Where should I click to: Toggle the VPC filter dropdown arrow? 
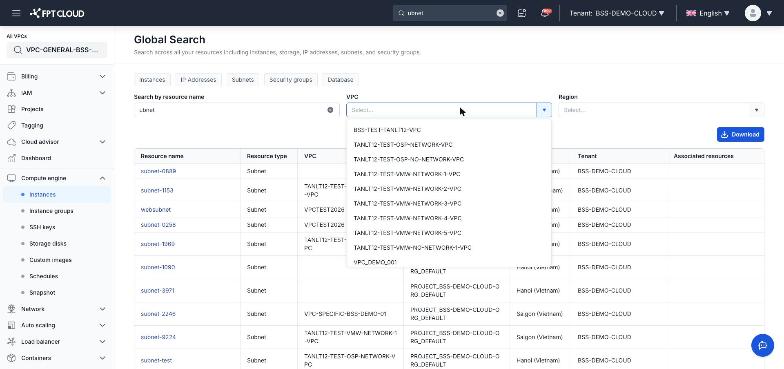point(544,110)
